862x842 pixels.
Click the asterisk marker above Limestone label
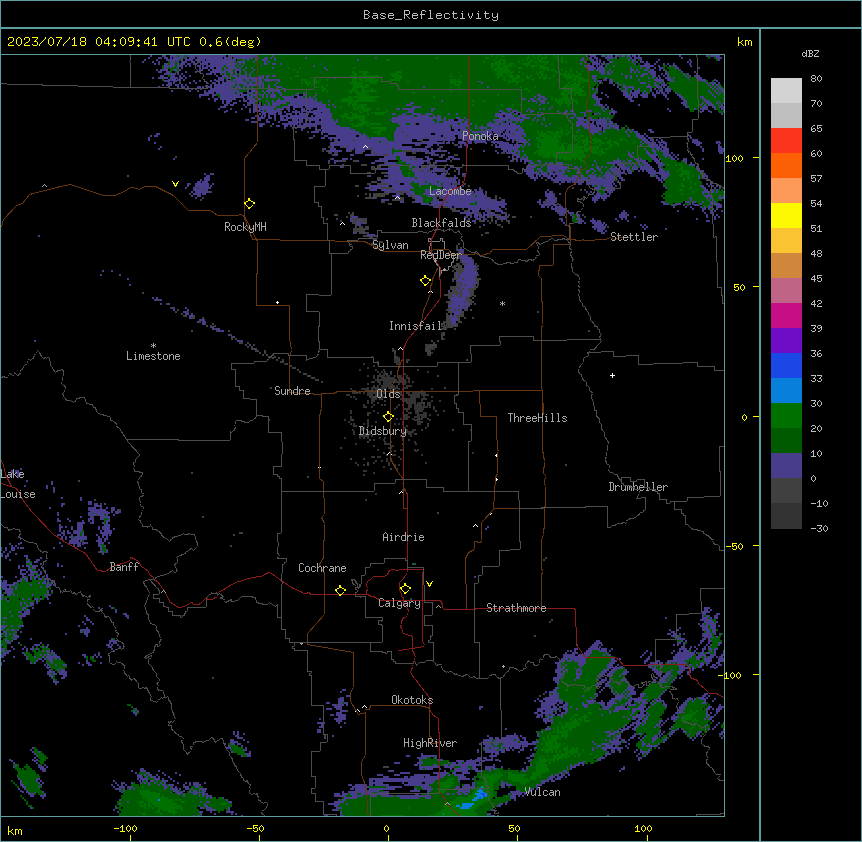coord(153,346)
